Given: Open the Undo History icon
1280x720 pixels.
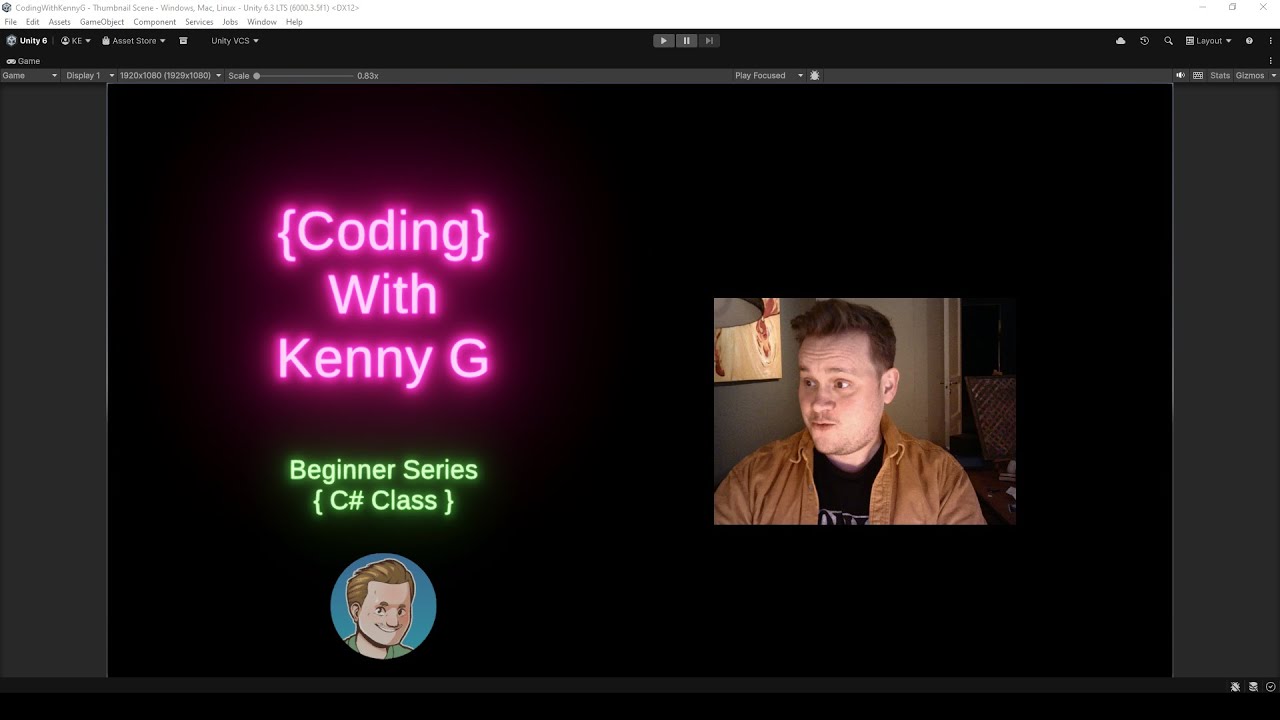Looking at the screenshot, I should (1144, 41).
